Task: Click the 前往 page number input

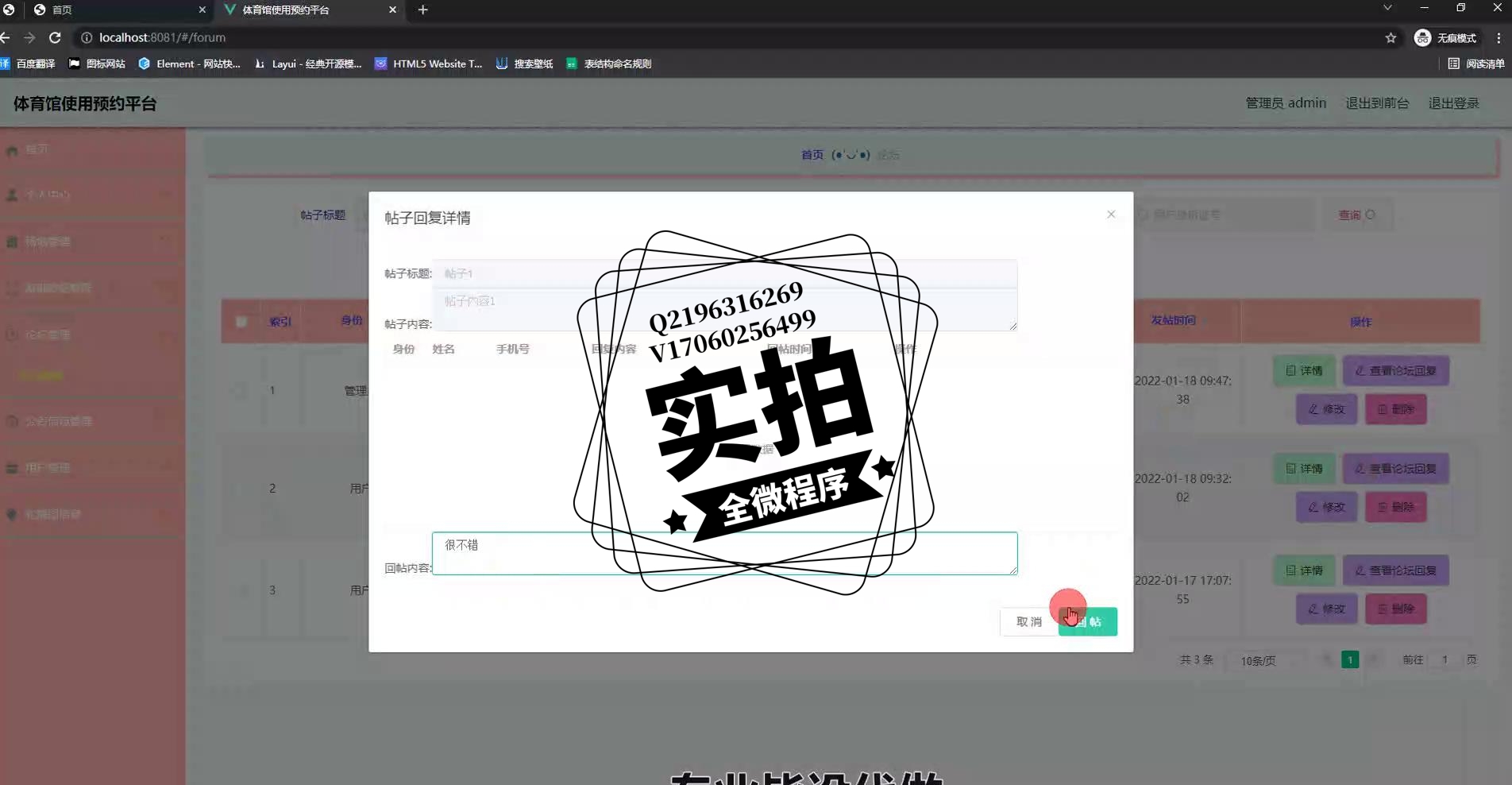Action: coord(1444,659)
